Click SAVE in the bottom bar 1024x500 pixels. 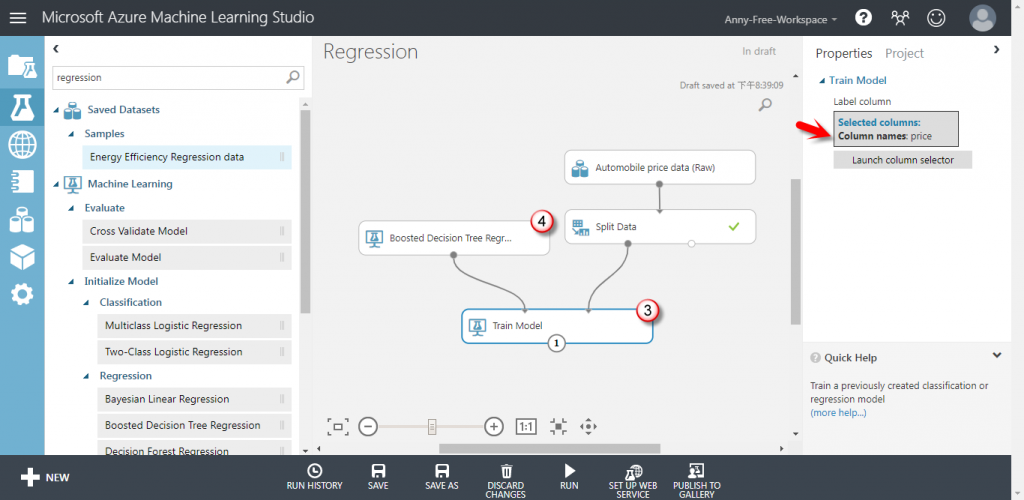click(x=377, y=477)
